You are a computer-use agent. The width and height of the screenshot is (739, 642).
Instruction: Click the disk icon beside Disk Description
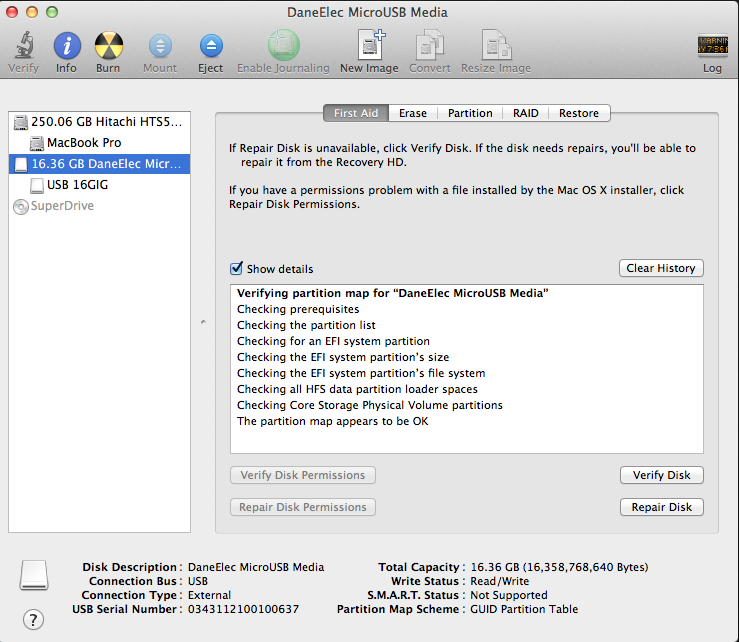click(x=34, y=575)
